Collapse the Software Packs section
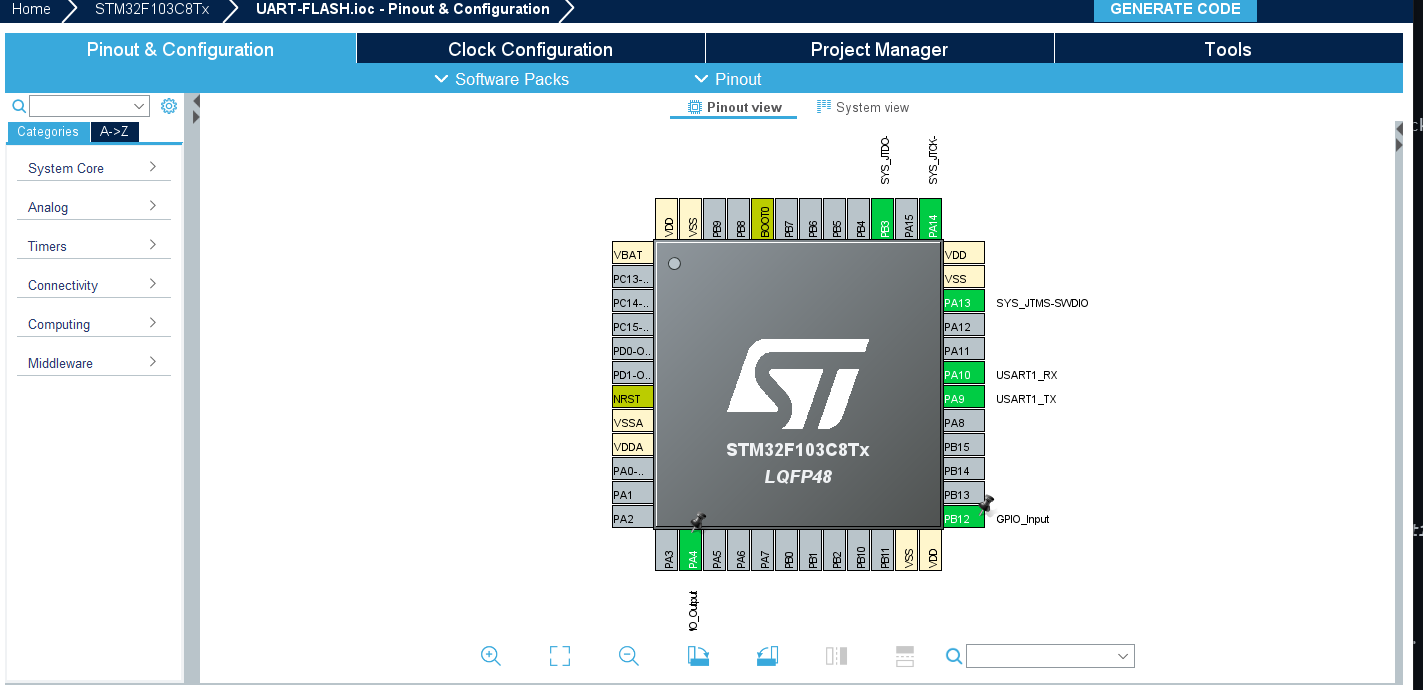Image resolution: width=1423 pixels, height=690 pixels. [501, 79]
